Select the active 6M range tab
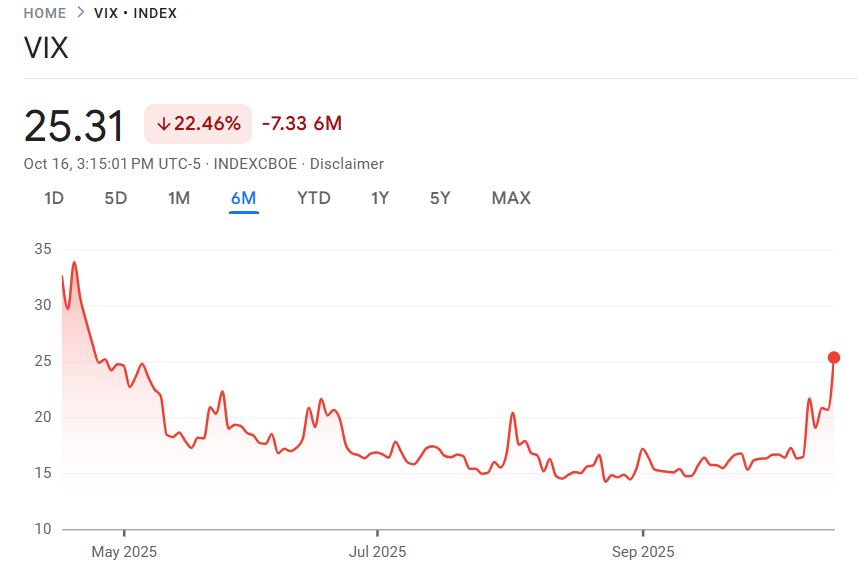The width and height of the screenshot is (858, 571). click(243, 198)
